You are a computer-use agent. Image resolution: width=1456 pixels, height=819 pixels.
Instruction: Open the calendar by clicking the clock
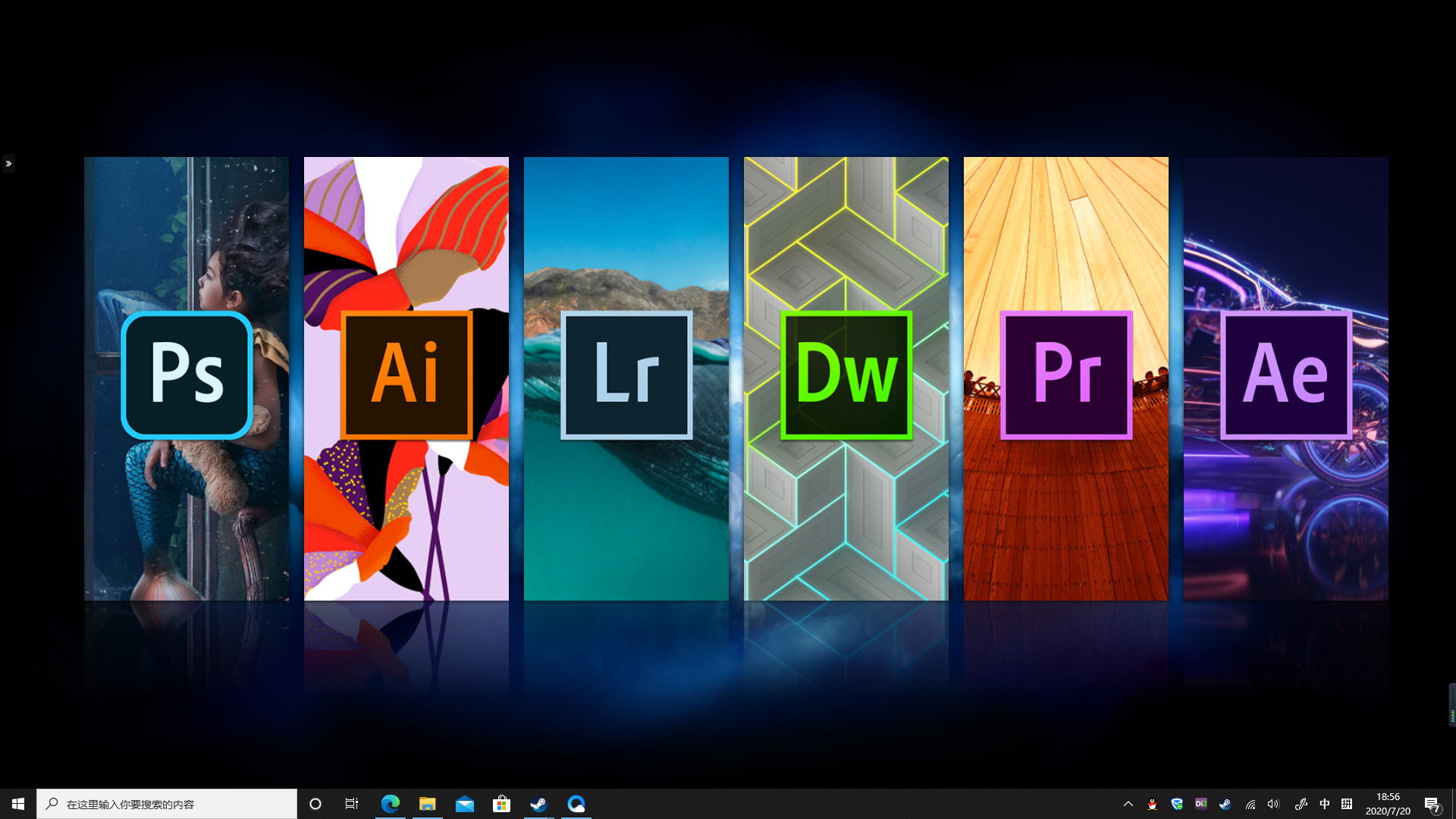1388,804
